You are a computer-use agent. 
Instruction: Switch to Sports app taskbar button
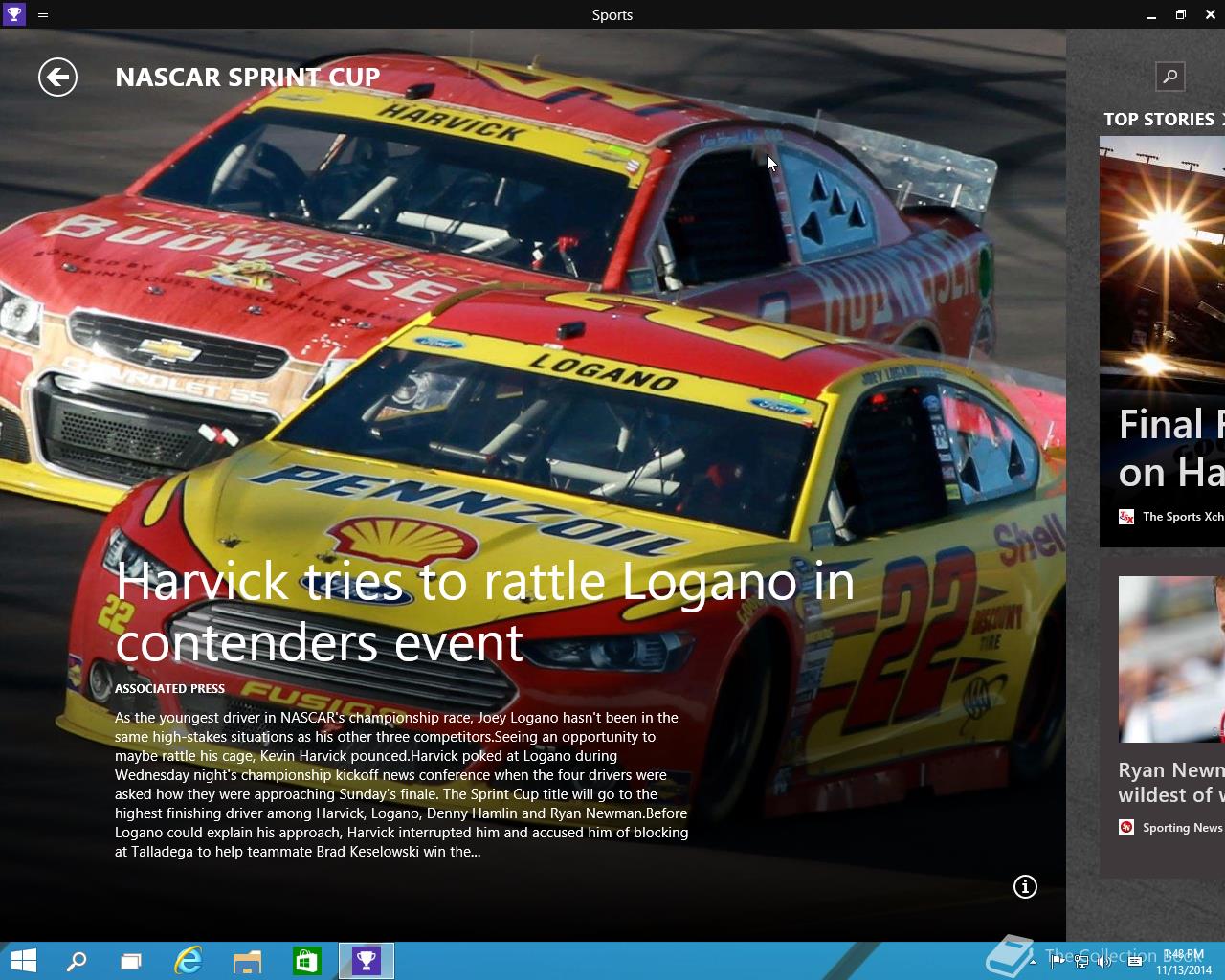(x=367, y=961)
